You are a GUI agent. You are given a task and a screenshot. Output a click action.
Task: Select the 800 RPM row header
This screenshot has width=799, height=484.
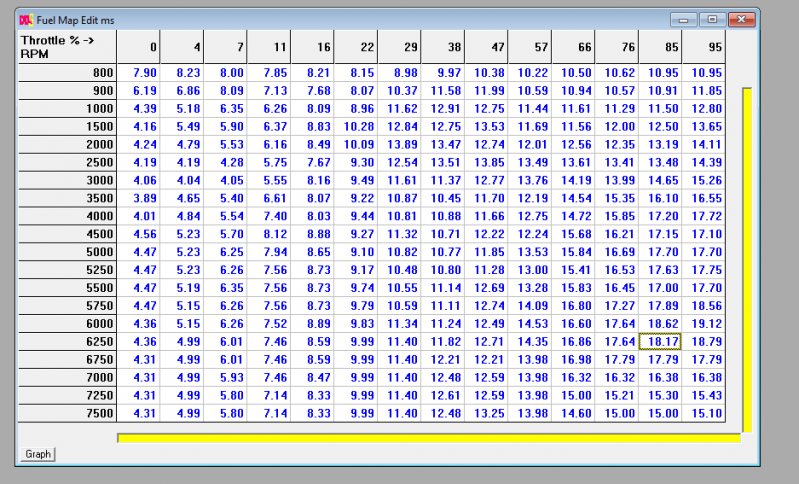point(68,73)
